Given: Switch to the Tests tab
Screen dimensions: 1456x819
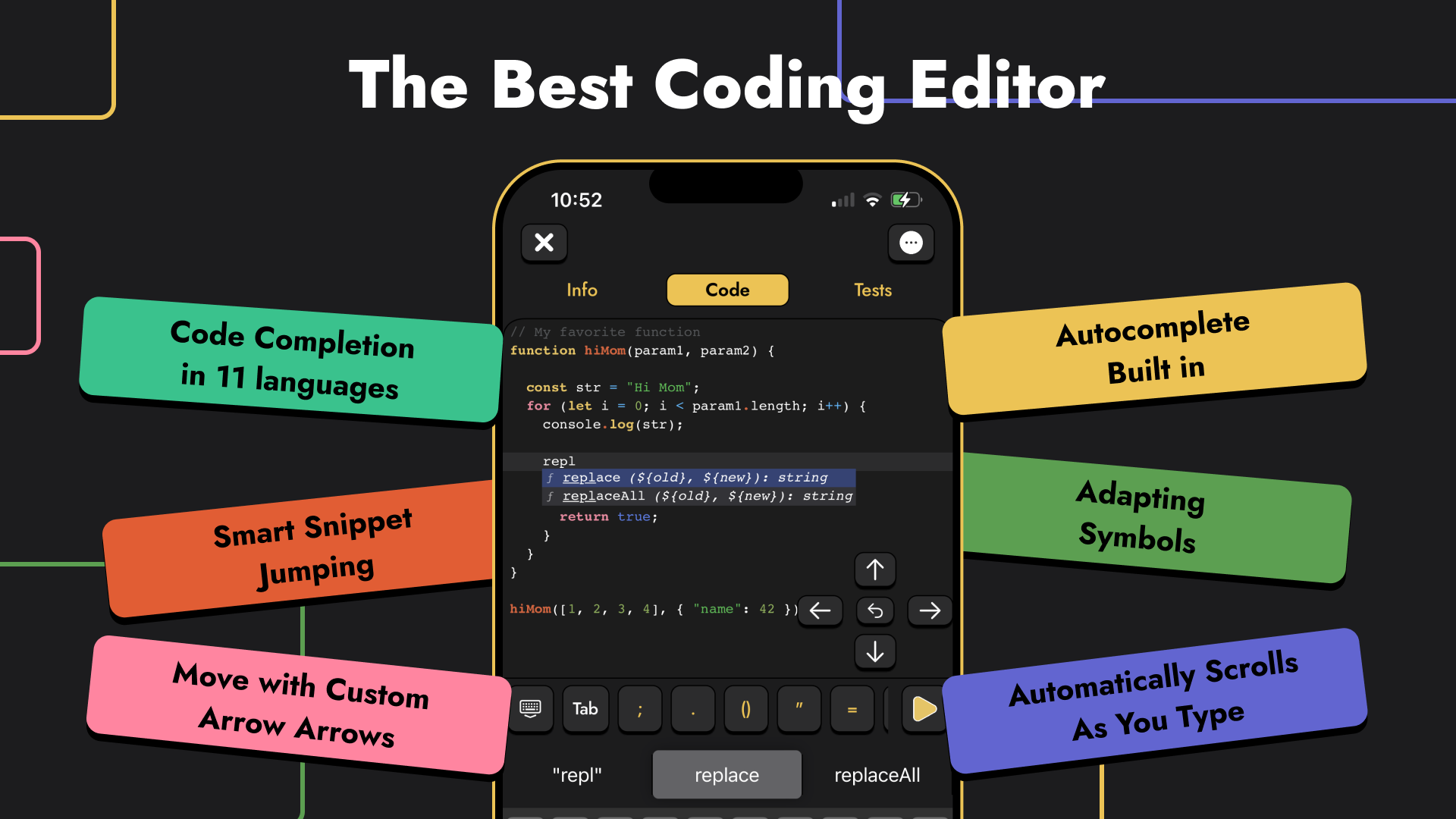Looking at the screenshot, I should pyautogui.click(x=872, y=289).
